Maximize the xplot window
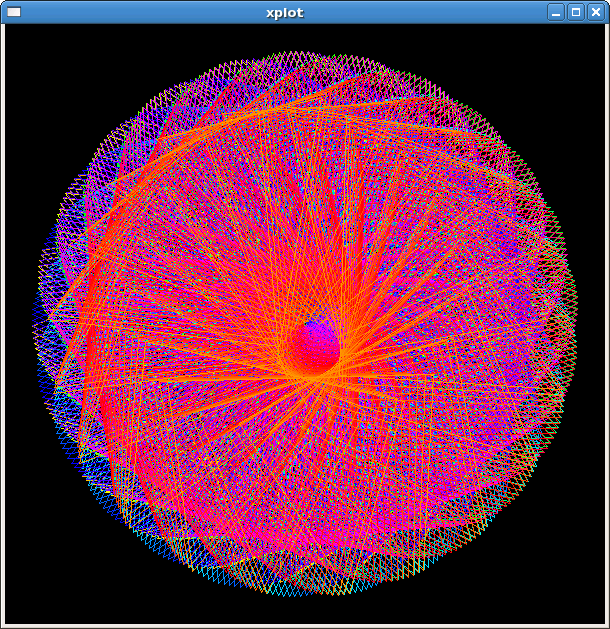The width and height of the screenshot is (610, 629). point(576,12)
